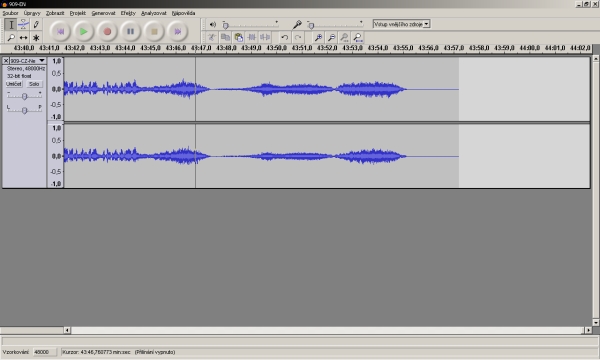Select the Envelope tool
This screenshot has height=360, width=600.
point(23,24)
